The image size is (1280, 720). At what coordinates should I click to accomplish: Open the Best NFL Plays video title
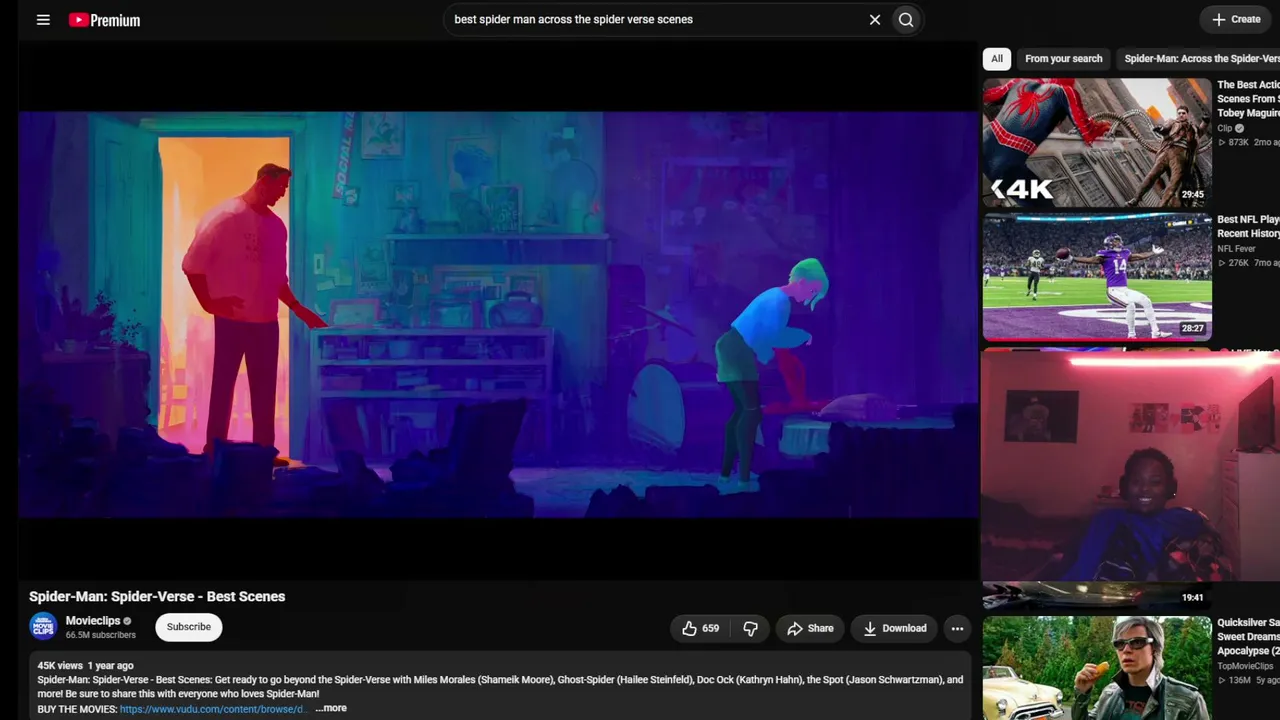[1248, 226]
